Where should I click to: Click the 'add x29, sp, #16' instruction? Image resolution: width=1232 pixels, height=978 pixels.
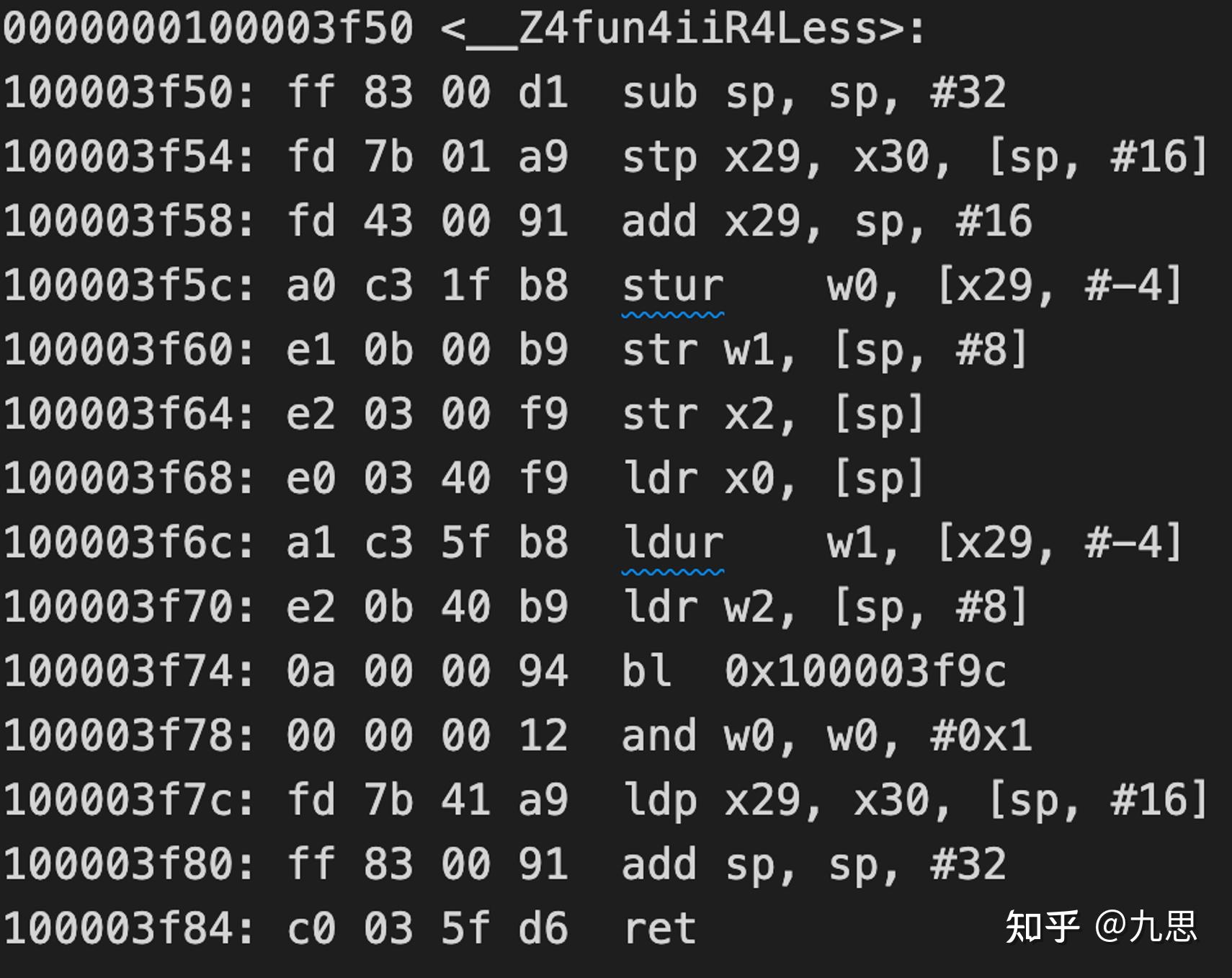[x=826, y=221]
